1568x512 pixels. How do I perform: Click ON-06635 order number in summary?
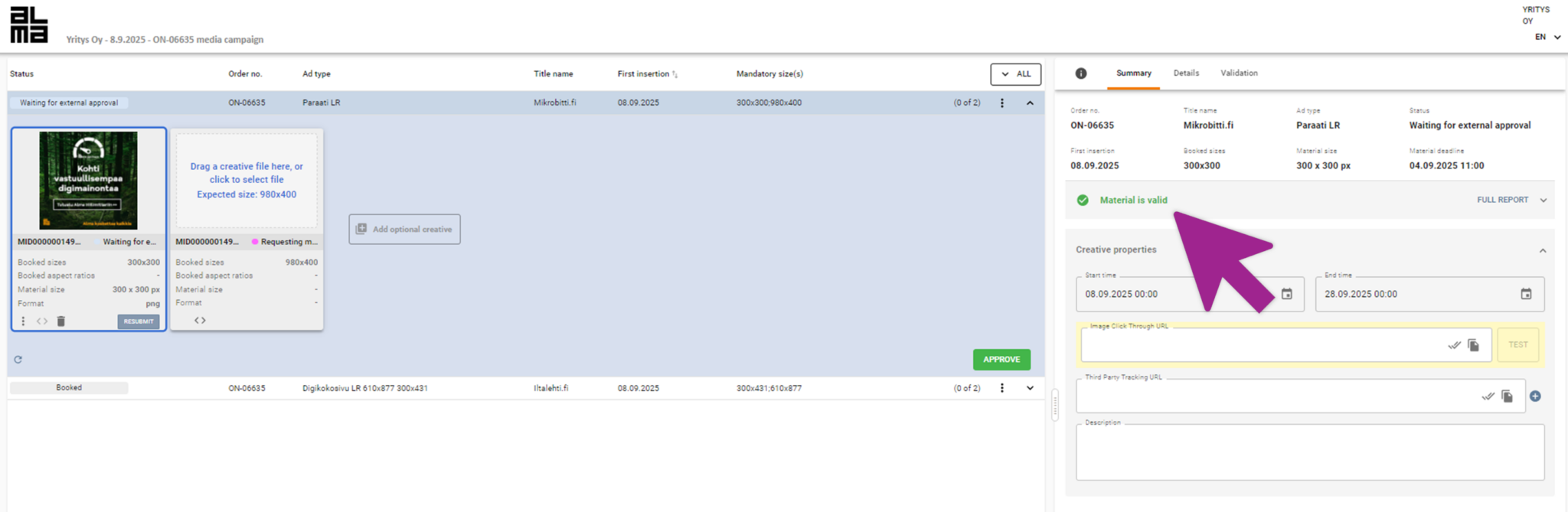click(1092, 126)
